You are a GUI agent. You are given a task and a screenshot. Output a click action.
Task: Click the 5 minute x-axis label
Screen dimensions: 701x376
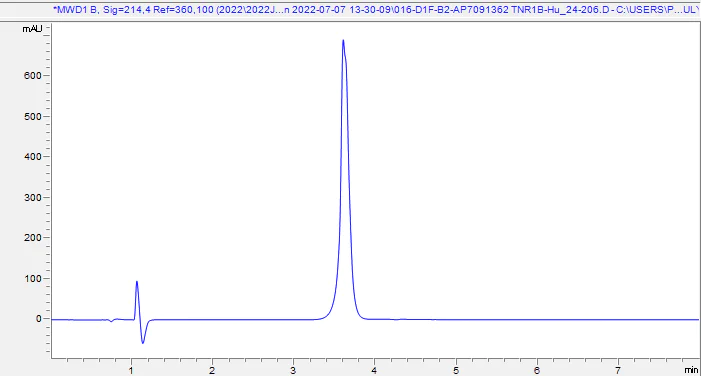click(x=456, y=370)
